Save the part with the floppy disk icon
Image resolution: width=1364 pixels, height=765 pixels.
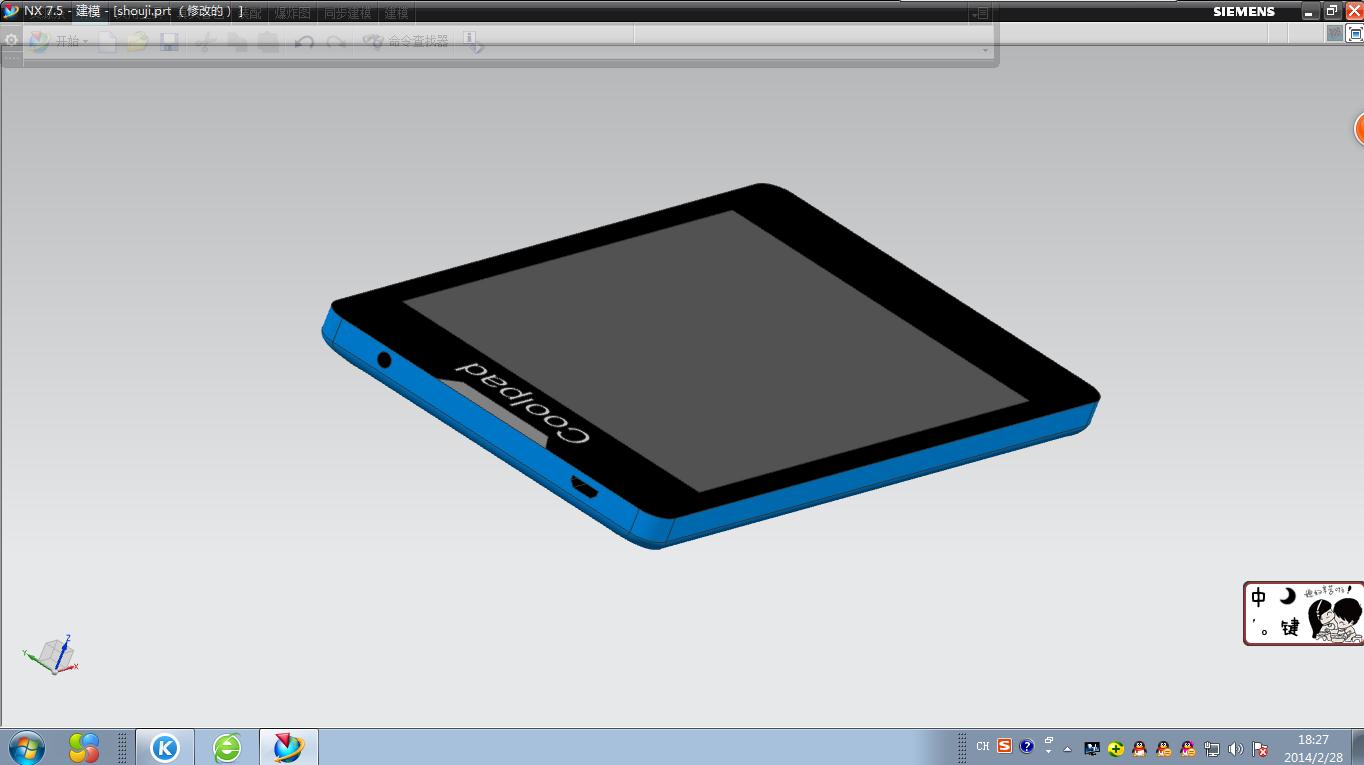(x=169, y=42)
